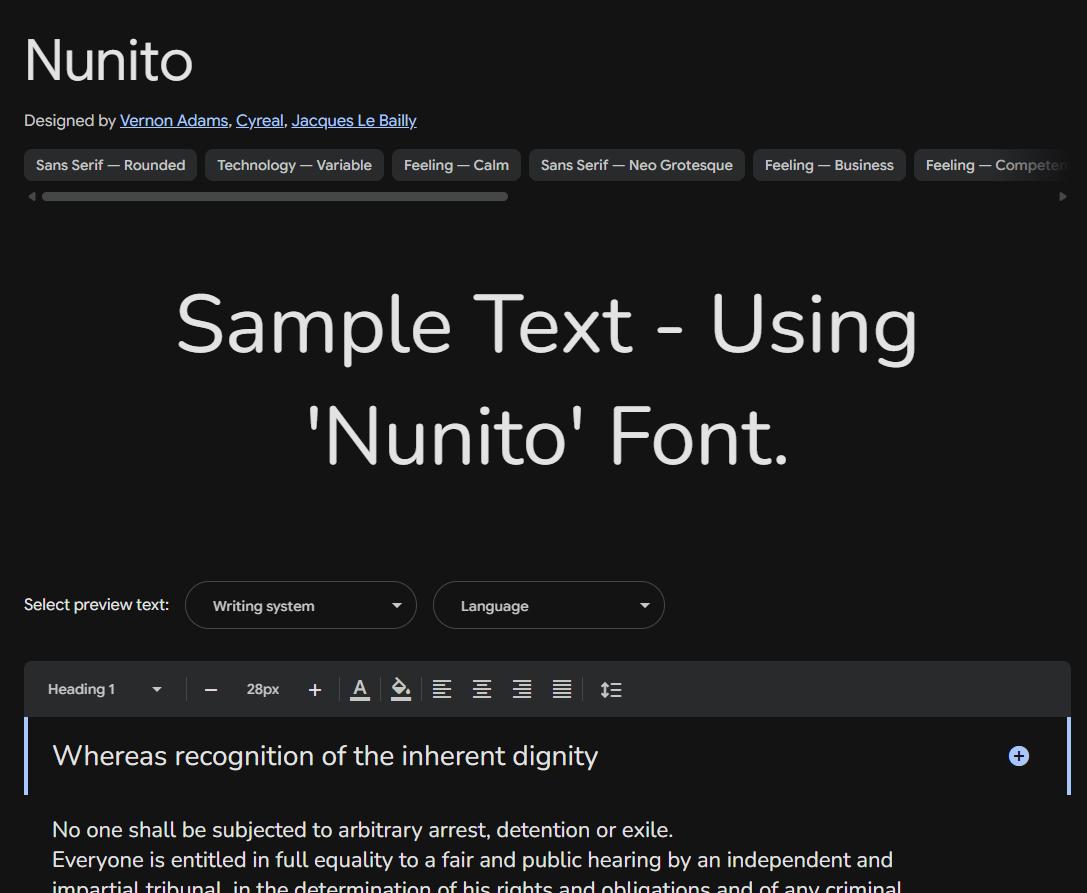The image size is (1087, 893).
Task: Select the Feeling — Calm tag
Action: coord(456,165)
